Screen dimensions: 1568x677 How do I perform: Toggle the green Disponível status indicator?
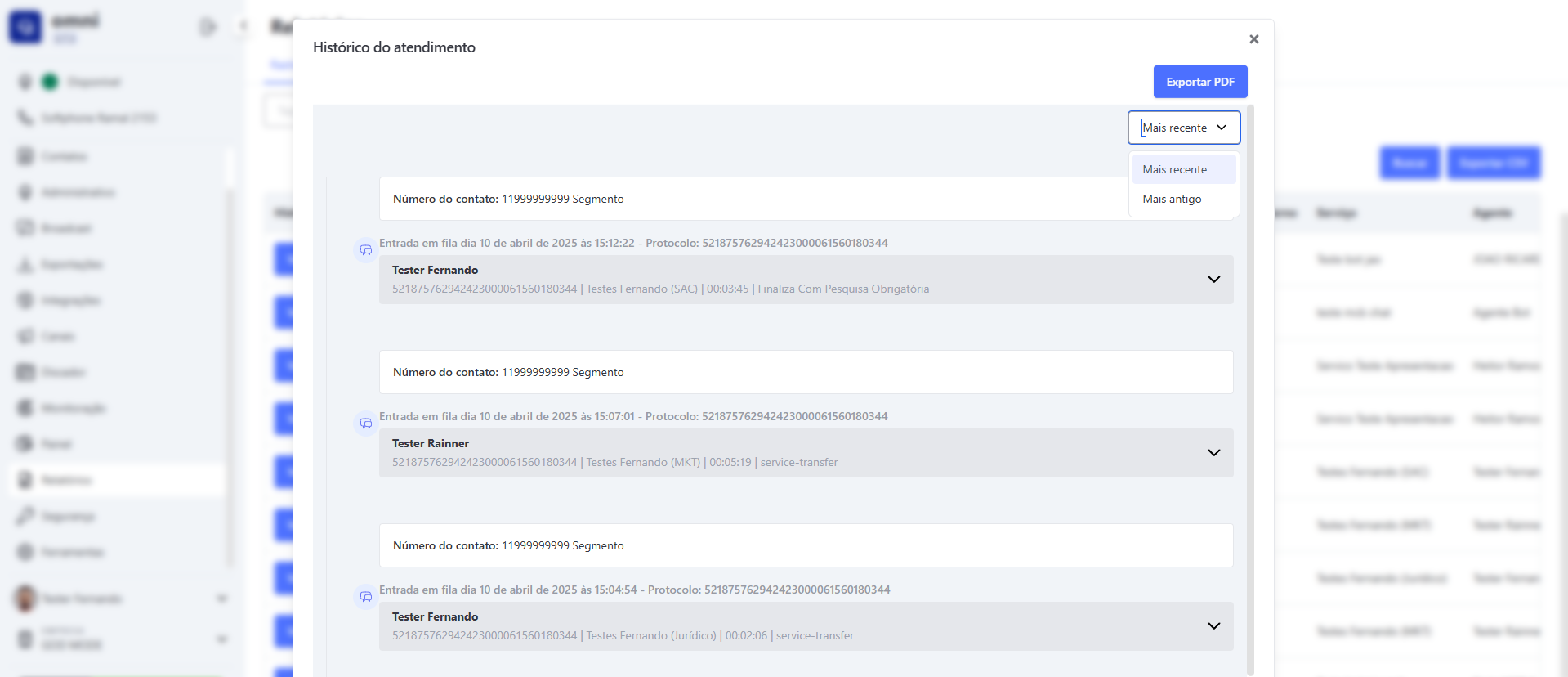click(x=50, y=82)
